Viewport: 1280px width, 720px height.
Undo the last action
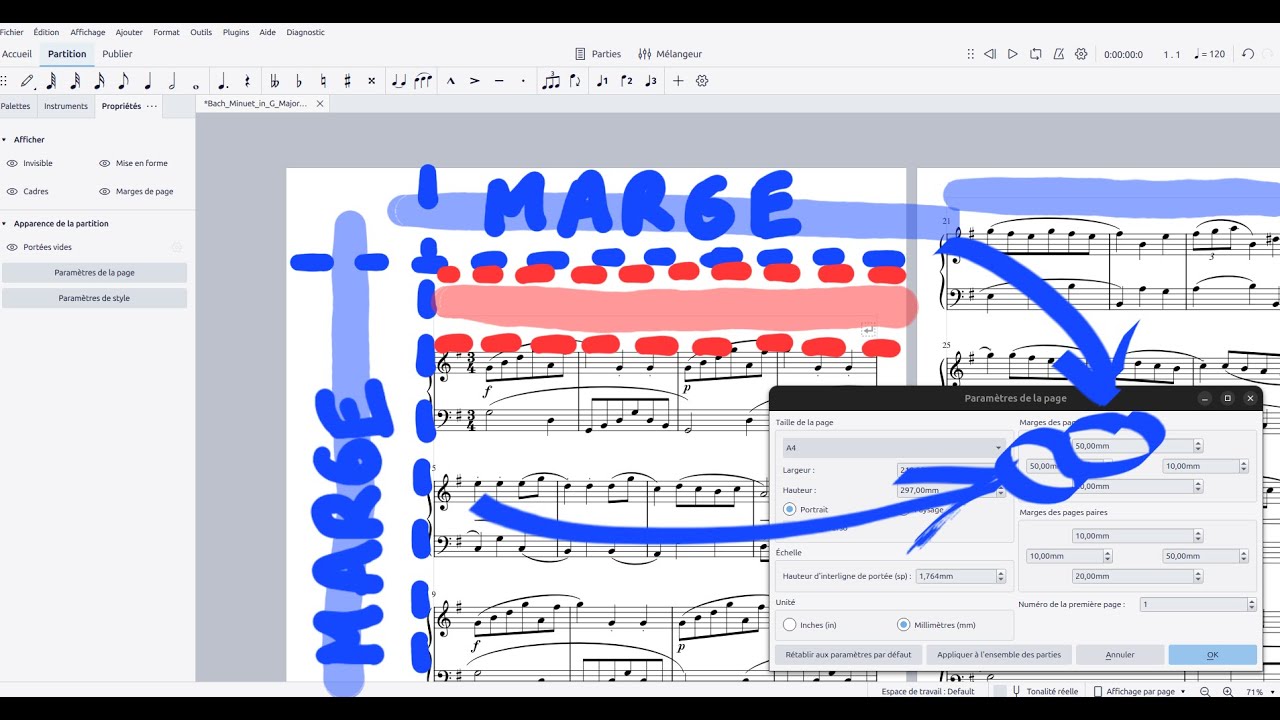1248,54
